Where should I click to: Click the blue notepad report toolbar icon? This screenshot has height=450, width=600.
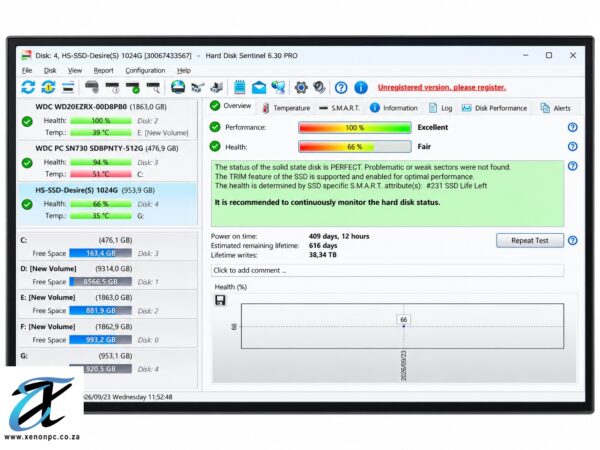click(240, 87)
